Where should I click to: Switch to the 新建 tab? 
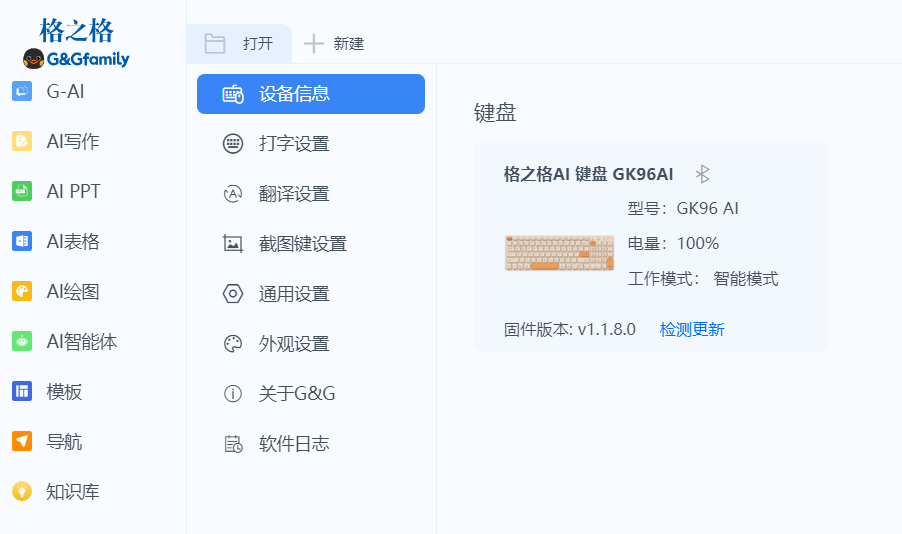pos(334,44)
